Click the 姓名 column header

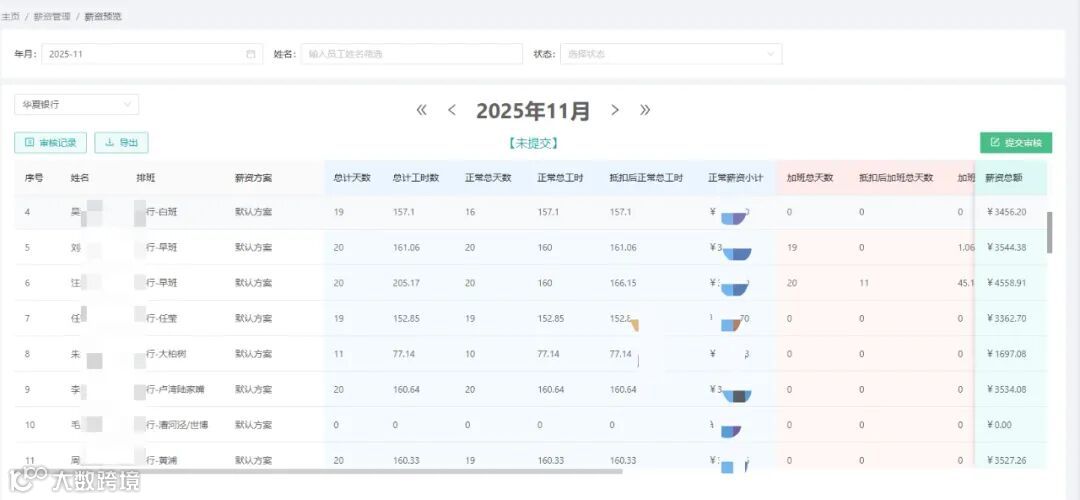point(79,178)
